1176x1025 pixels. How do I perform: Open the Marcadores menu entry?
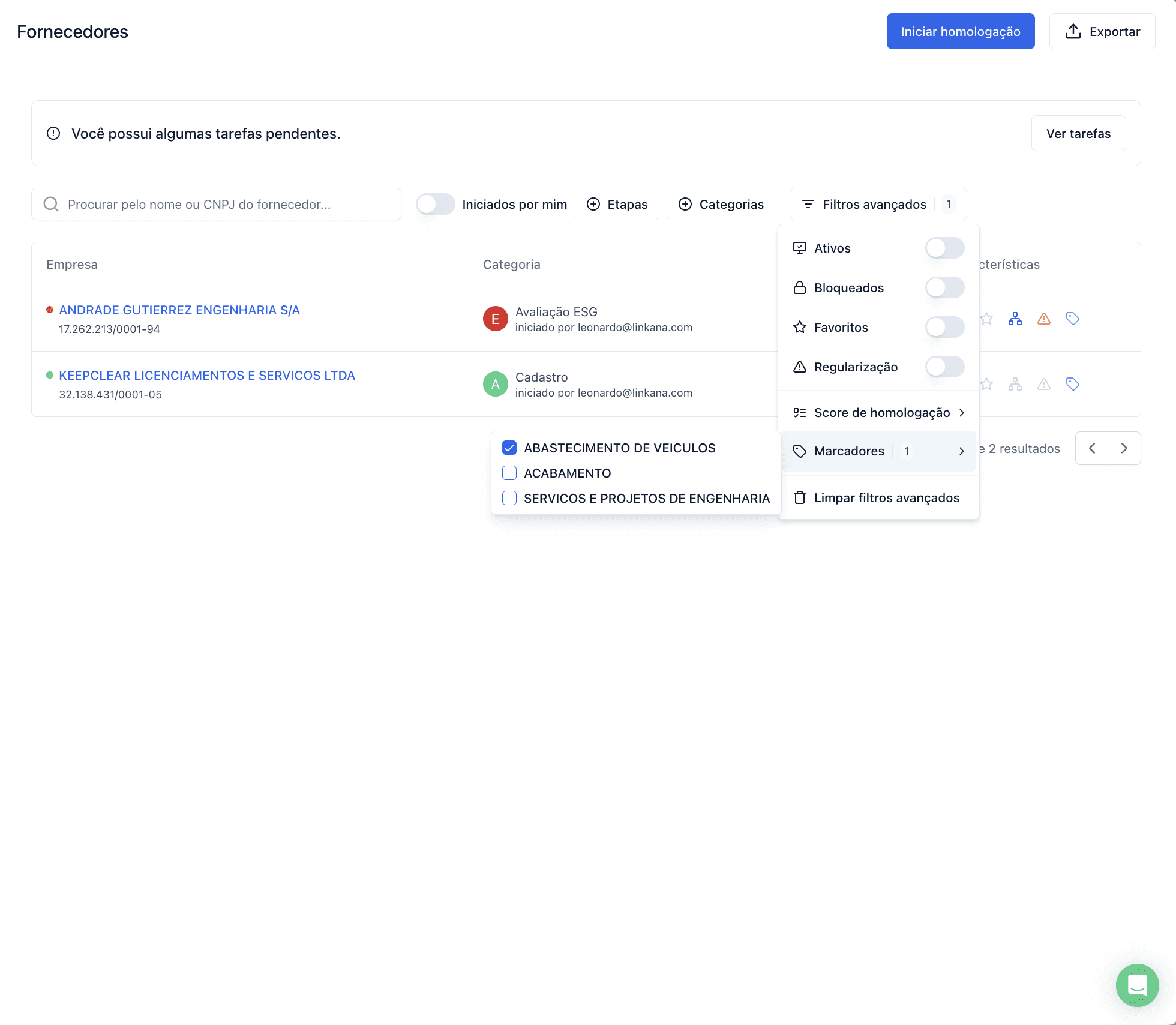(x=879, y=451)
